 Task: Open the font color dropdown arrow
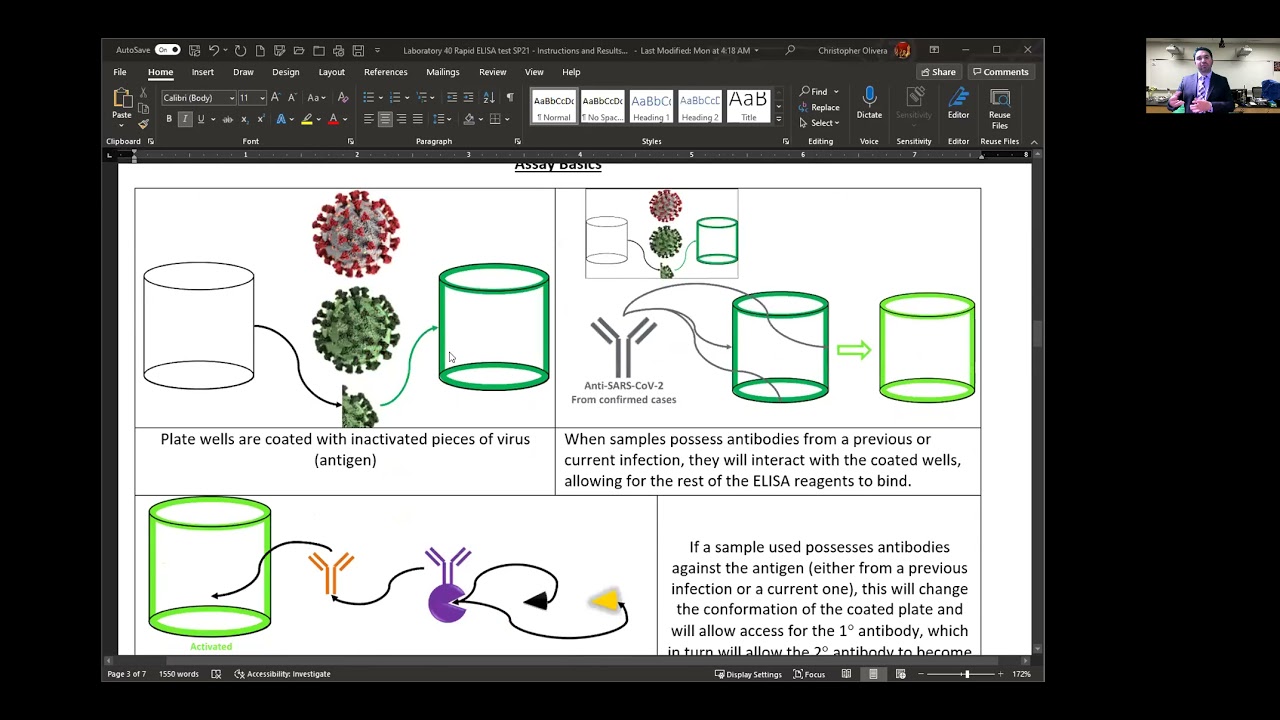pyautogui.click(x=345, y=119)
